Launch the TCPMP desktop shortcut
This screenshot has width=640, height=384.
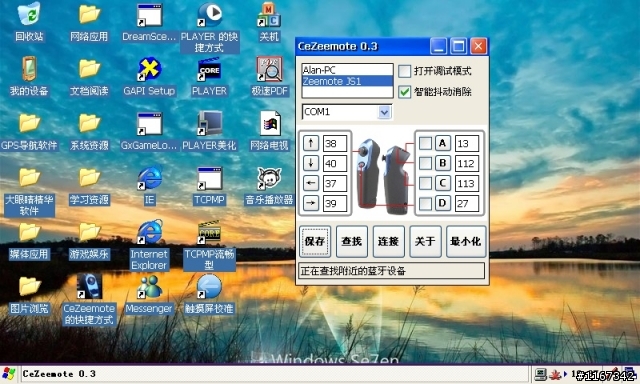pos(209,186)
